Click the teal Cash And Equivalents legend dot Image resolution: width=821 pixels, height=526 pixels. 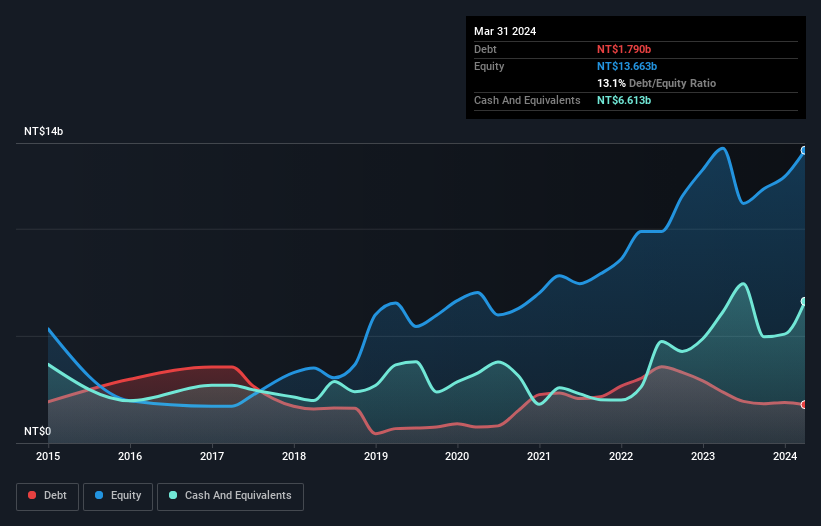click(x=173, y=495)
